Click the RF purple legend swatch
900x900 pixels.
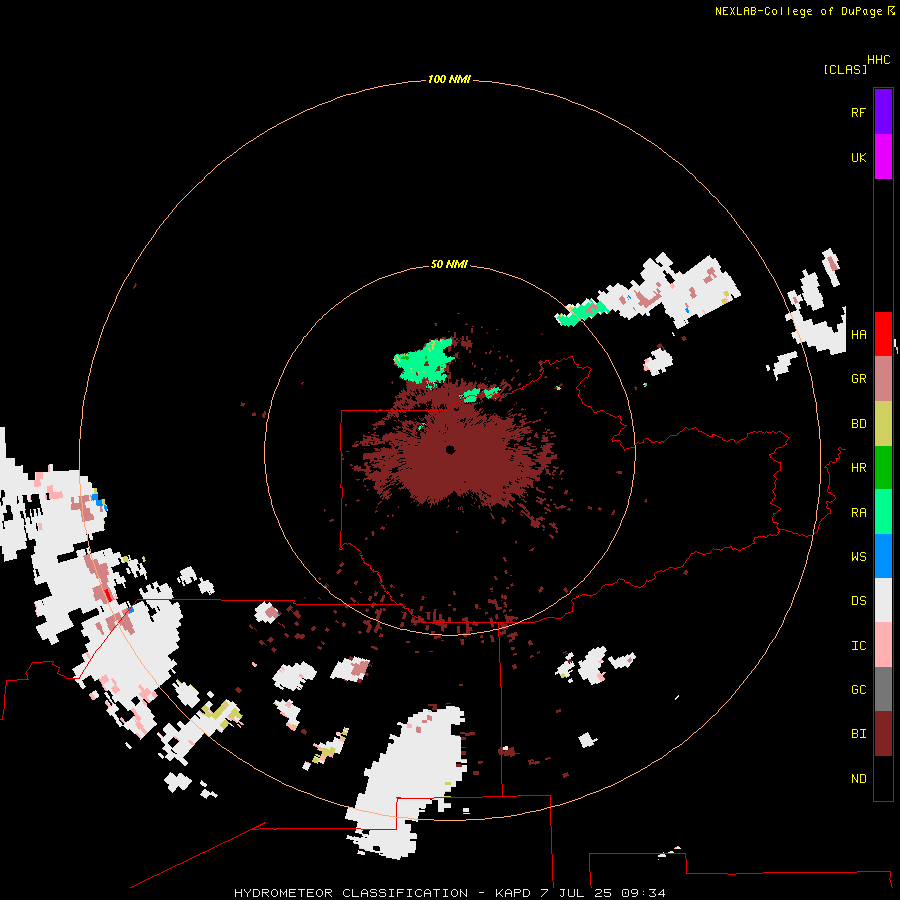point(883,112)
